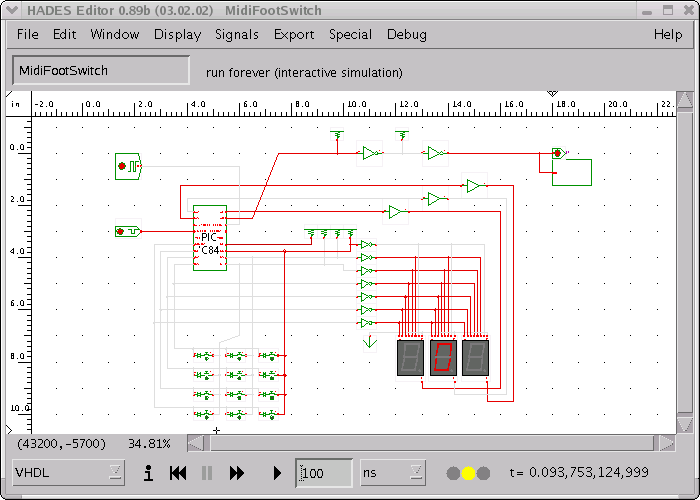Fast forward the simulation

[237, 473]
